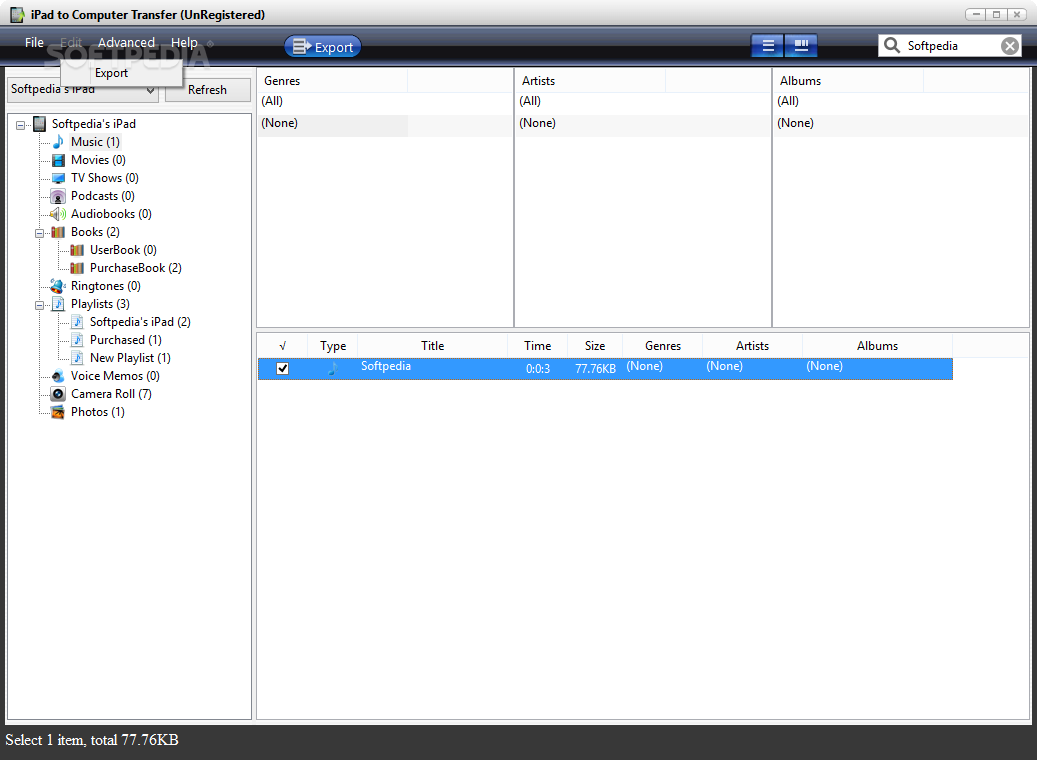This screenshot has height=760, width=1037.
Task: Switch to list view mode
Action: [x=767, y=46]
